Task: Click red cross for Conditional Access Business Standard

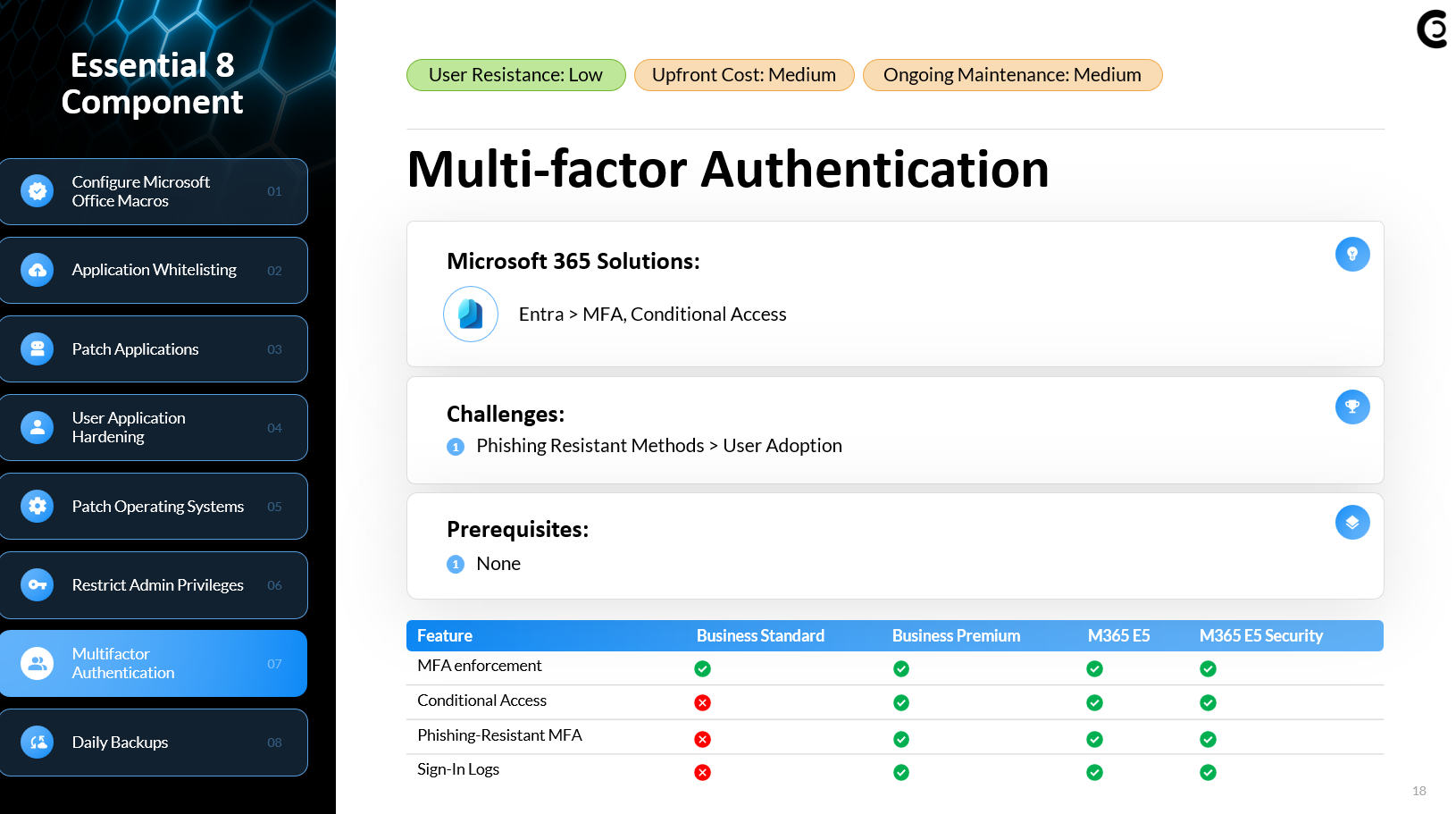Action: (703, 703)
